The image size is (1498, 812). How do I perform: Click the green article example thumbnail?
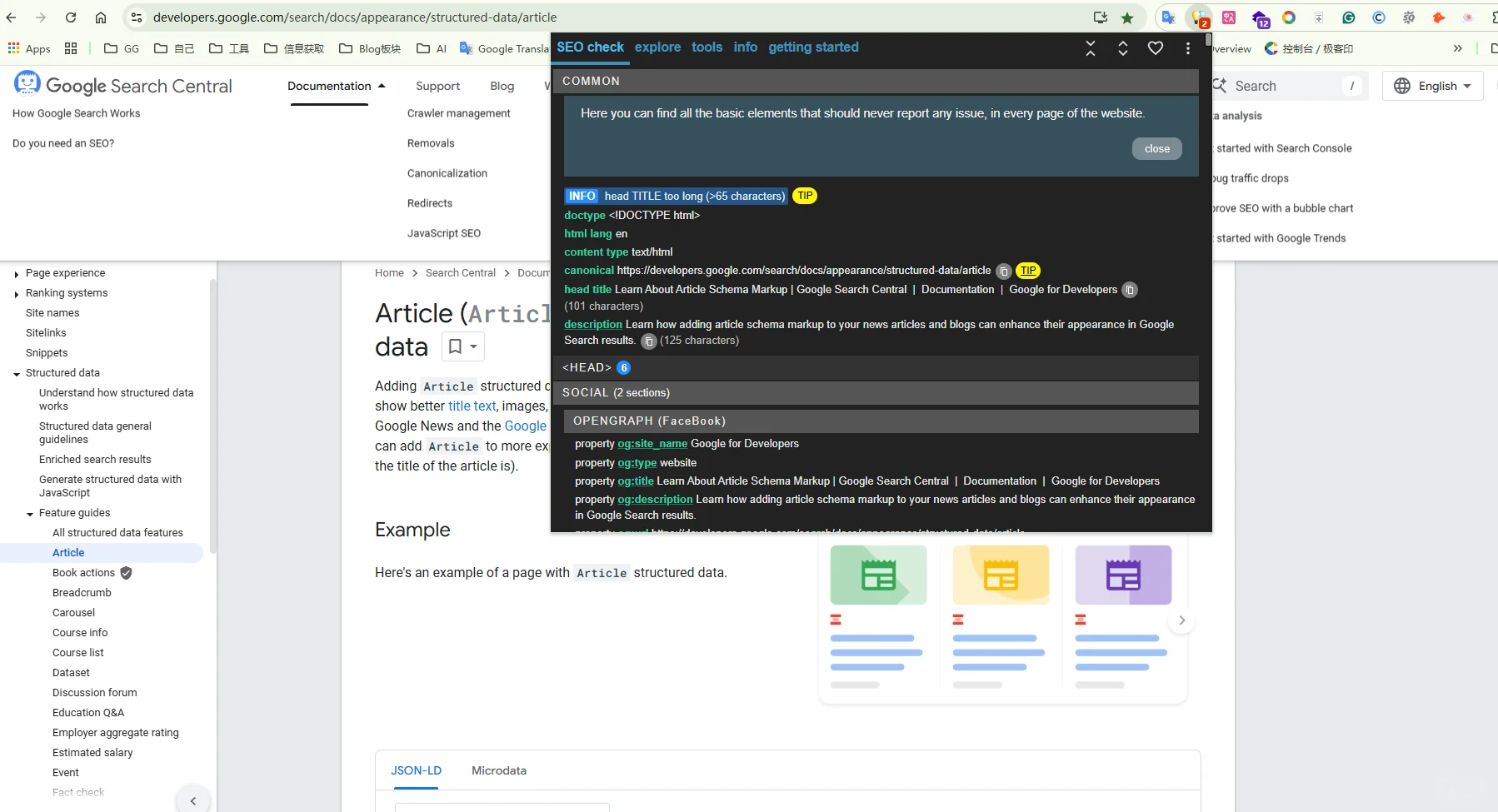coord(878,575)
